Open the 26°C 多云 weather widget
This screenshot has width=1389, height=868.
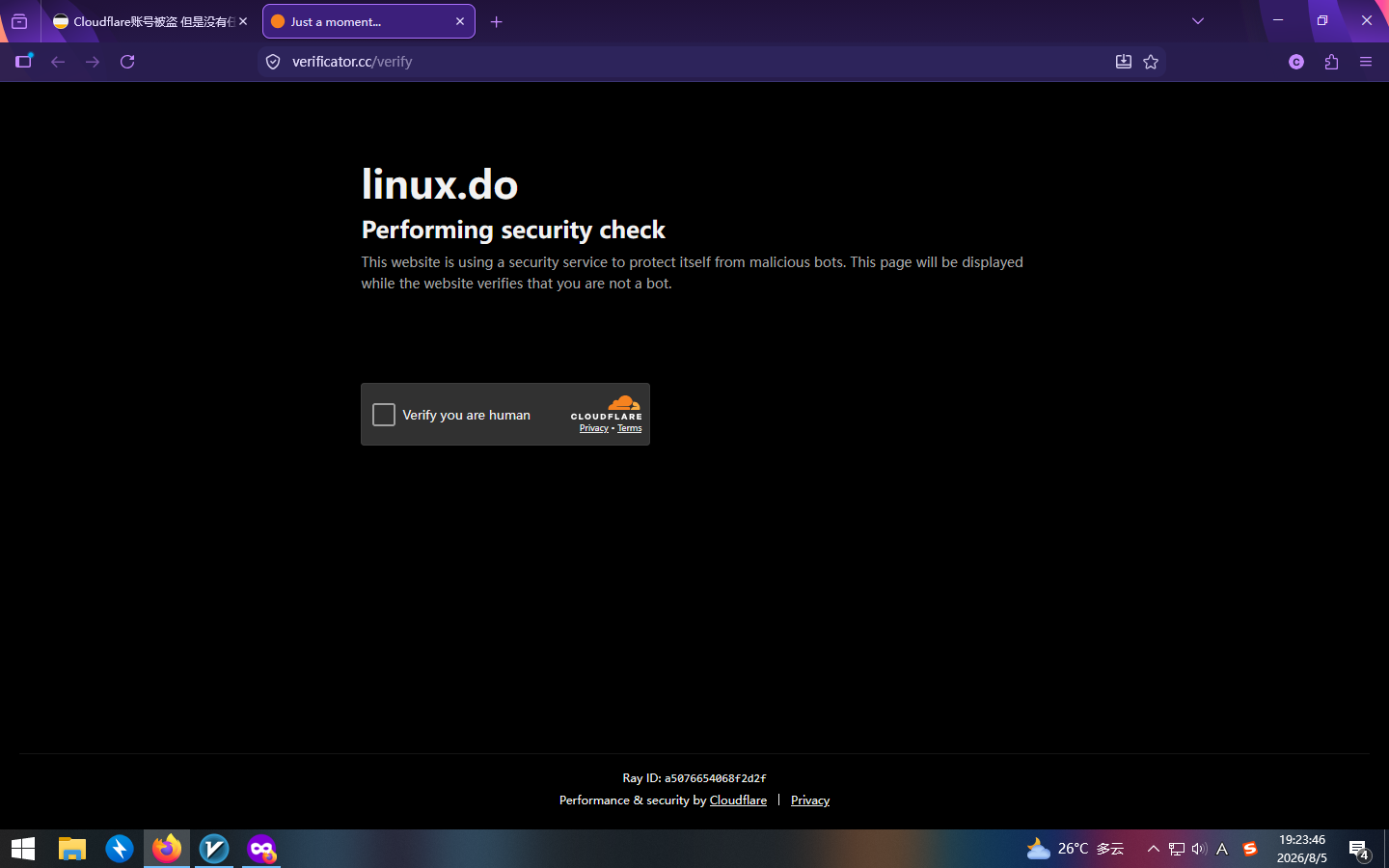tap(1076, 849)
